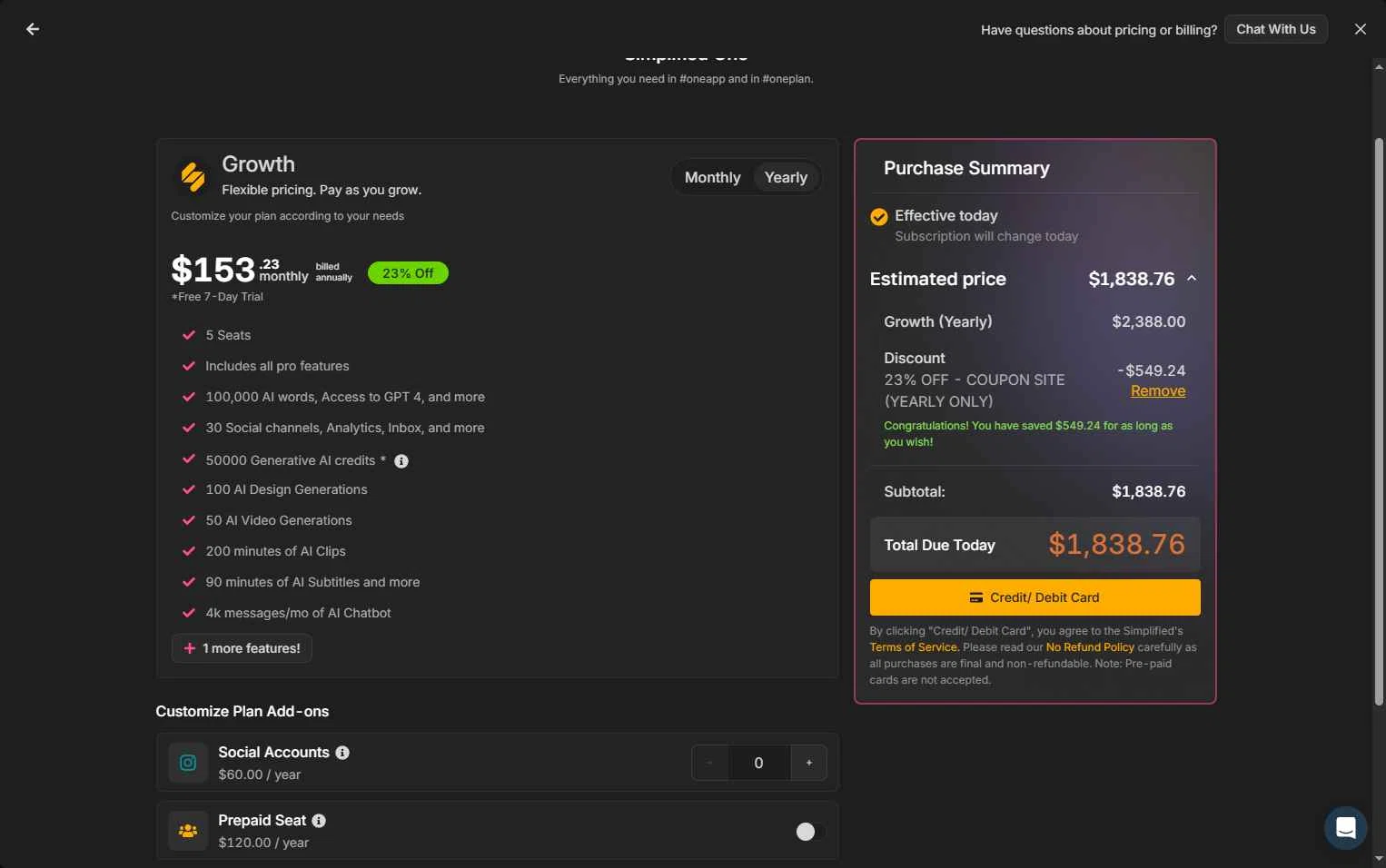Click the scrollbar up arrow

tap(1379, 66)
